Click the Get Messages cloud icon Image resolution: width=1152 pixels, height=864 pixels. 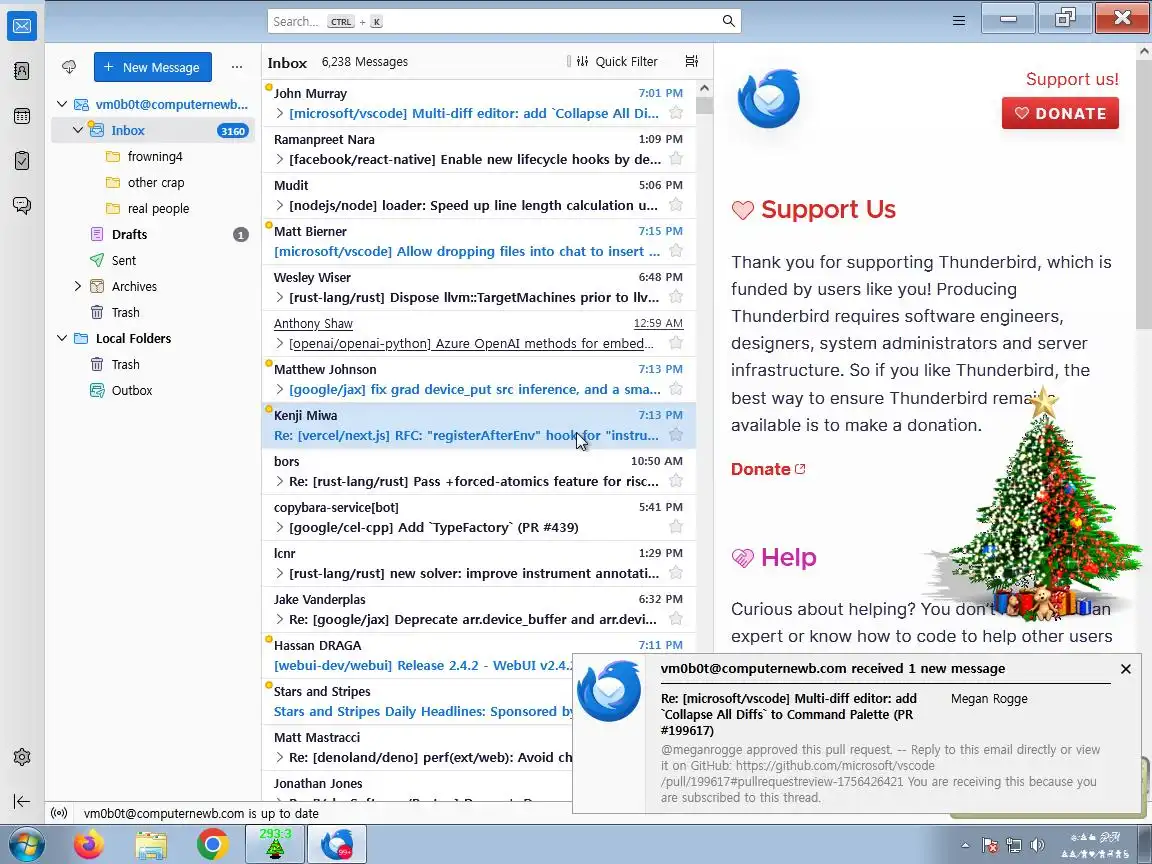click(x=69, y=67)
